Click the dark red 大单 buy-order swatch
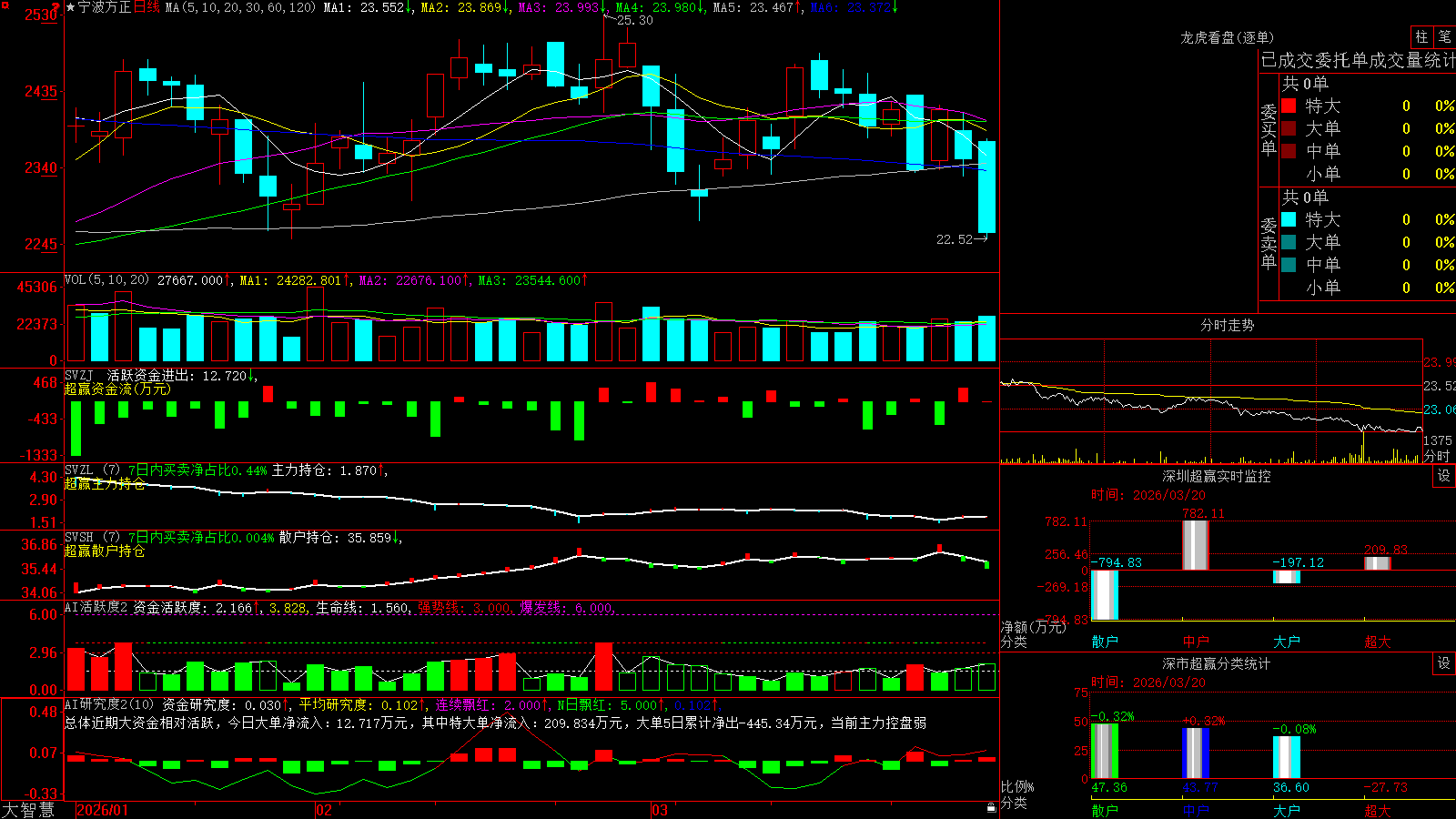Image resolution: width=1456 pixels, height=819 pixels. pyautogui.click(x=1289, y=128)
